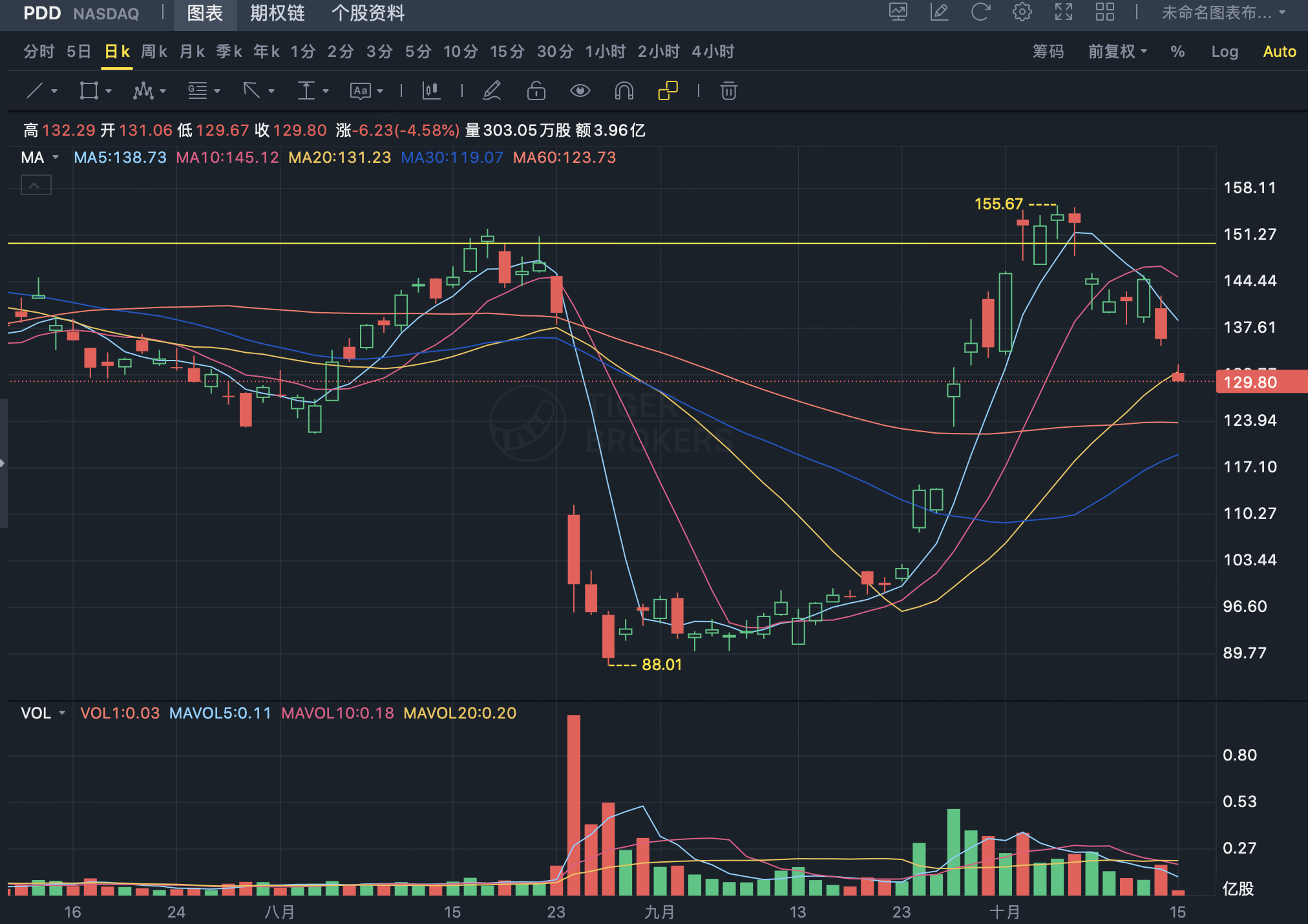Select the 周k weekly interval

coord(154,52)
